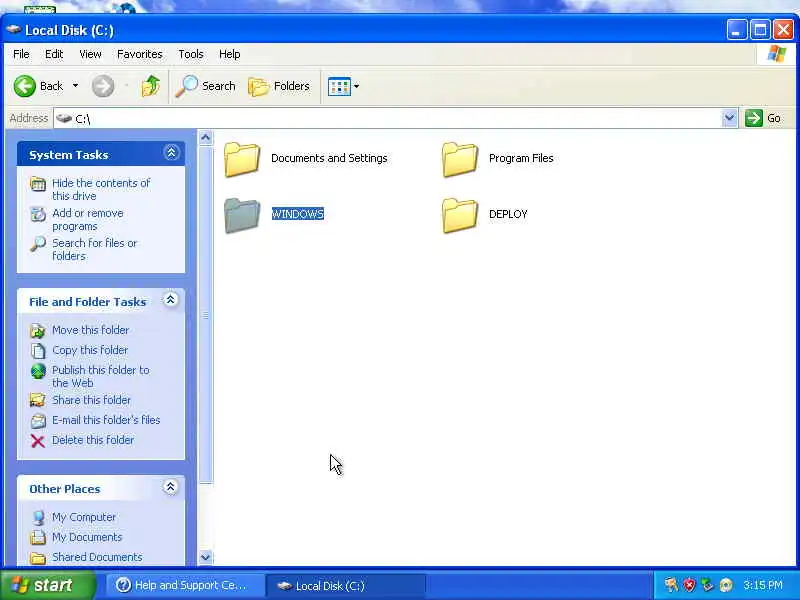
Task: Collapse the Other Places panel
Action: pos(170,487)
